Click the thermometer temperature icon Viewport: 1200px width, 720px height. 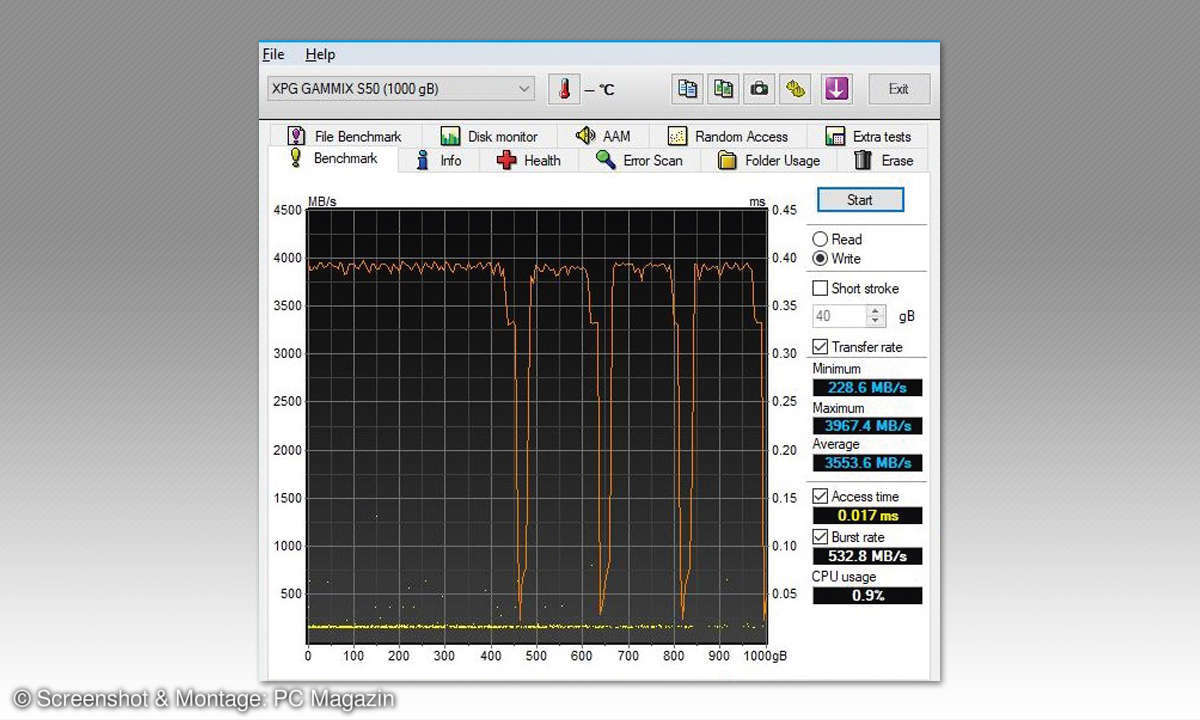coord(564,89)
